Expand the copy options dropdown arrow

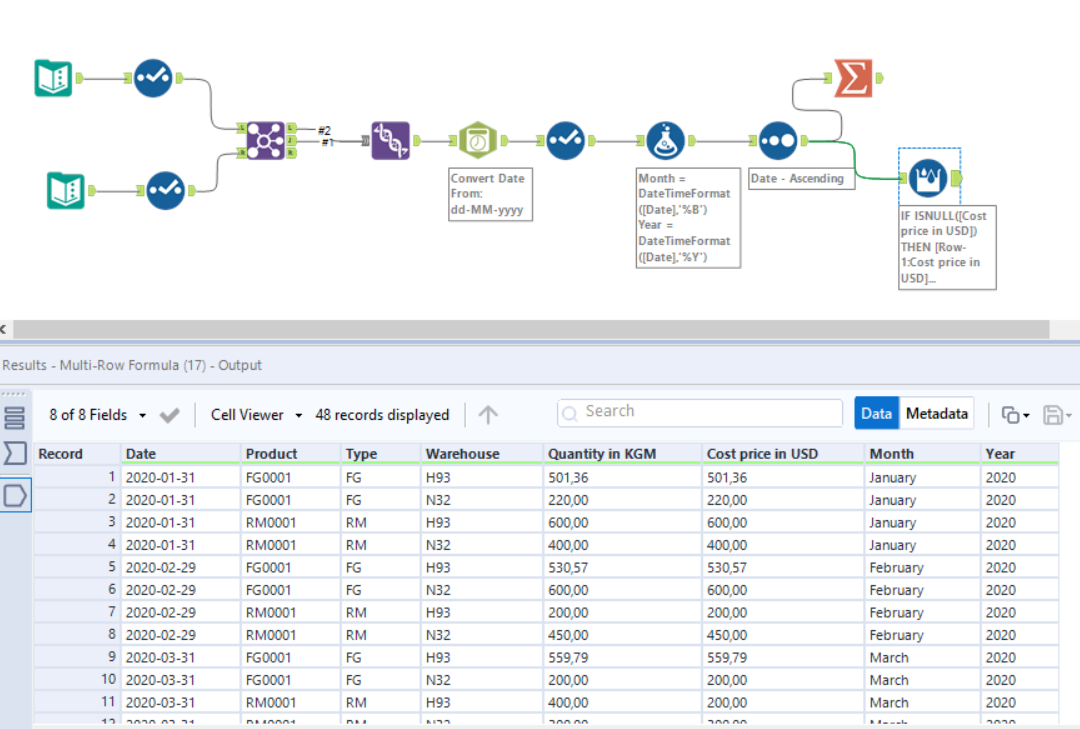tap(1026, 415)
